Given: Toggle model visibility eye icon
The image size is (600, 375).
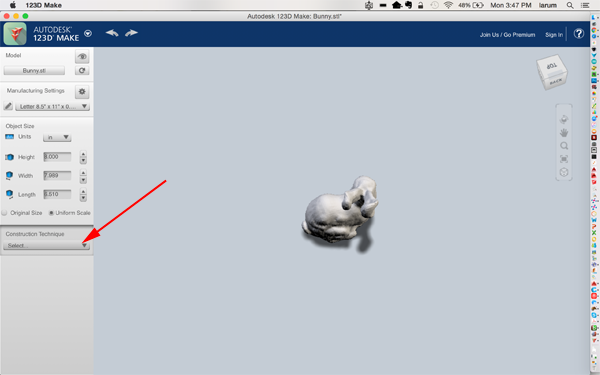Looking at the screenshot, I should click(82, 57).
